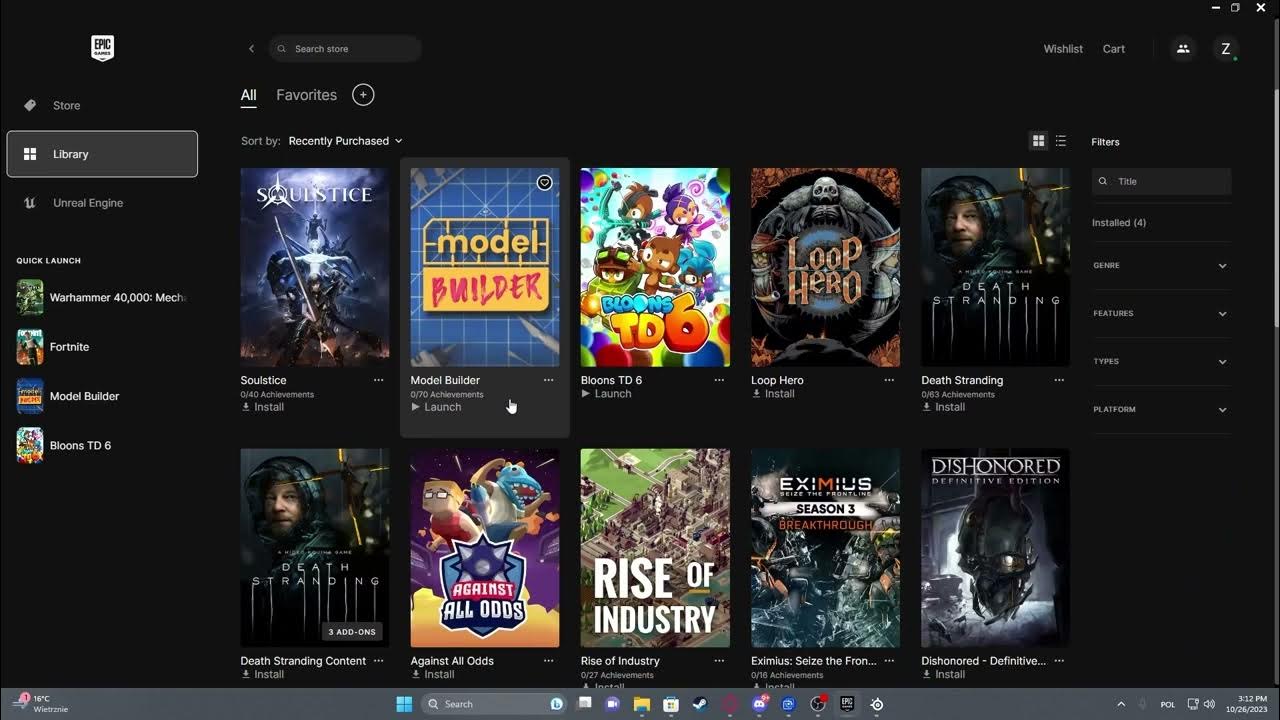This screenshot has width=1280, height=720.
Task: Open the Windows Start menu
Action: click(x=404, y=704)
